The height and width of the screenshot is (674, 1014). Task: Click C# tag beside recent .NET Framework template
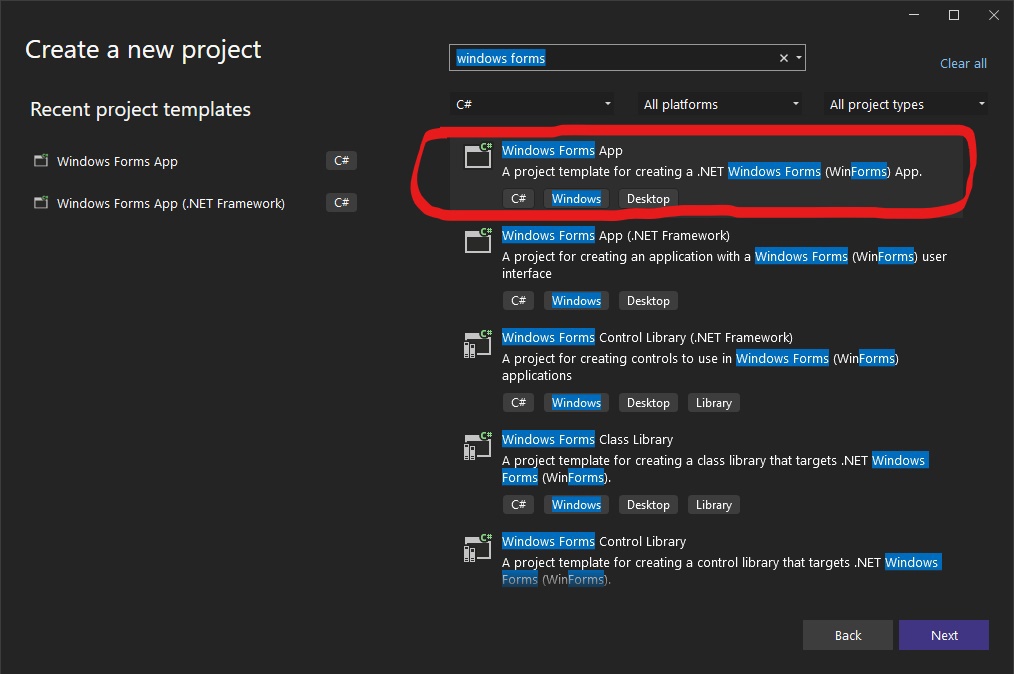(341, 202)
